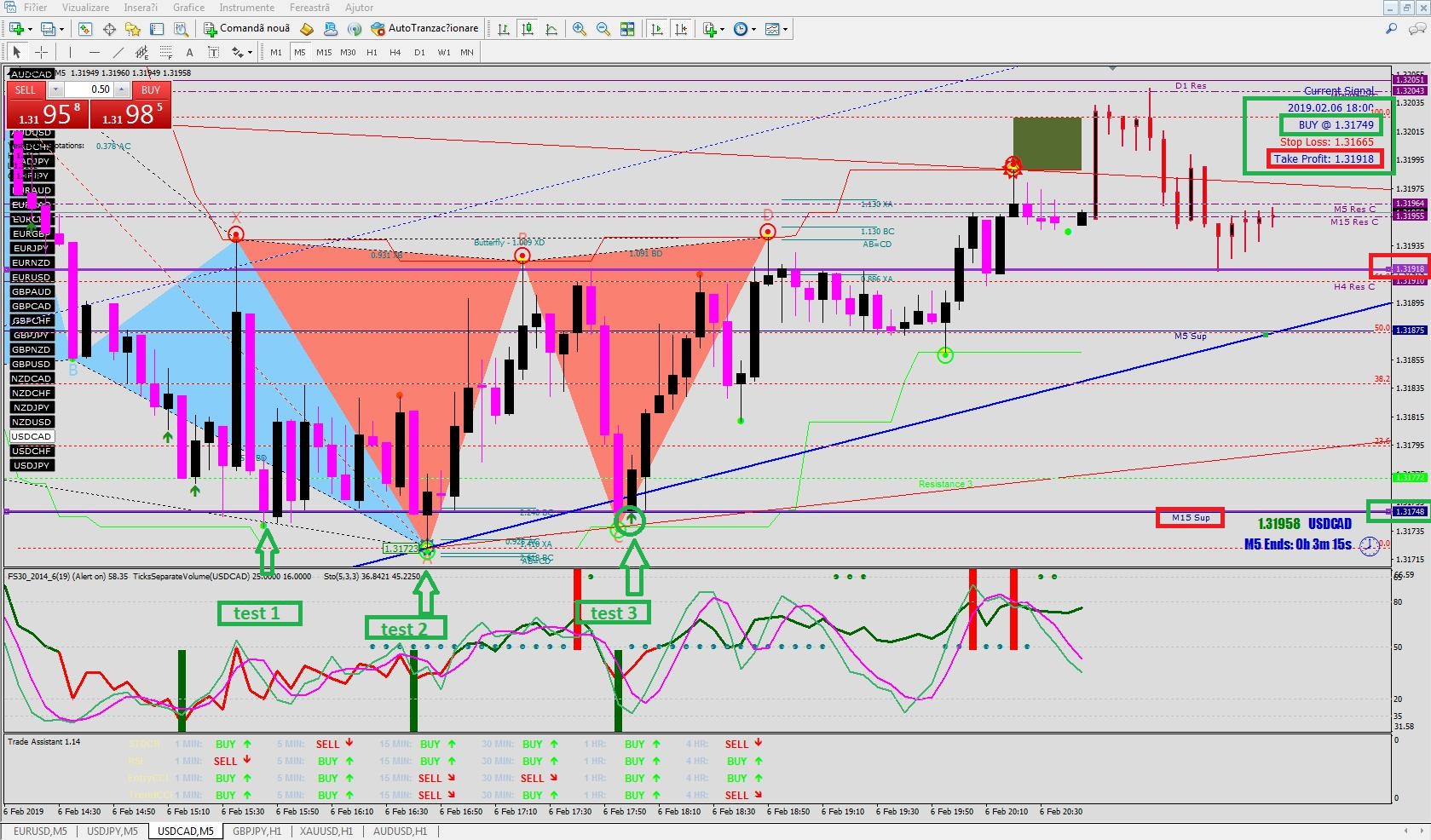This screenshot has height=840, width=1431.
Task: Open the Profiles toolbar icon
Action: [x=49, y=29]
